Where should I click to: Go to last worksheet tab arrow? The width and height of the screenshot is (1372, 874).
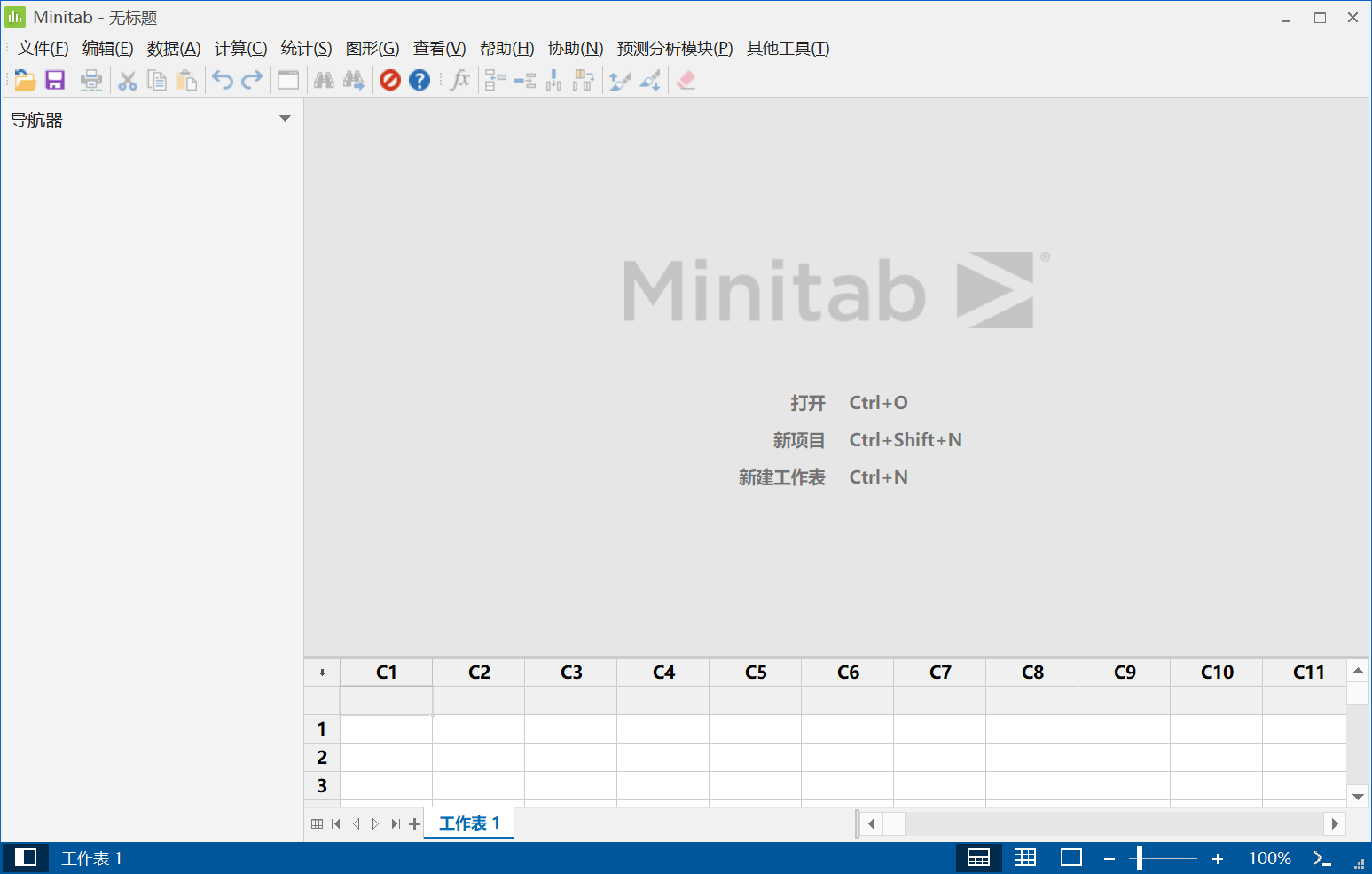396,823
